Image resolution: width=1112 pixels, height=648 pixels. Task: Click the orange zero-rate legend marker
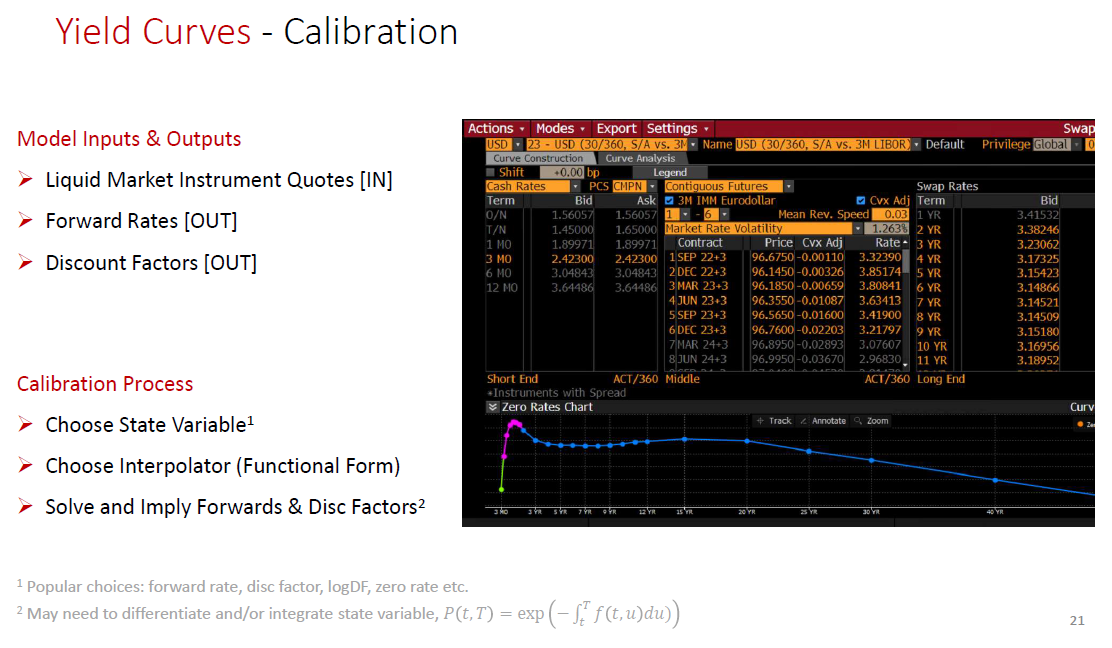[1080, 424]
